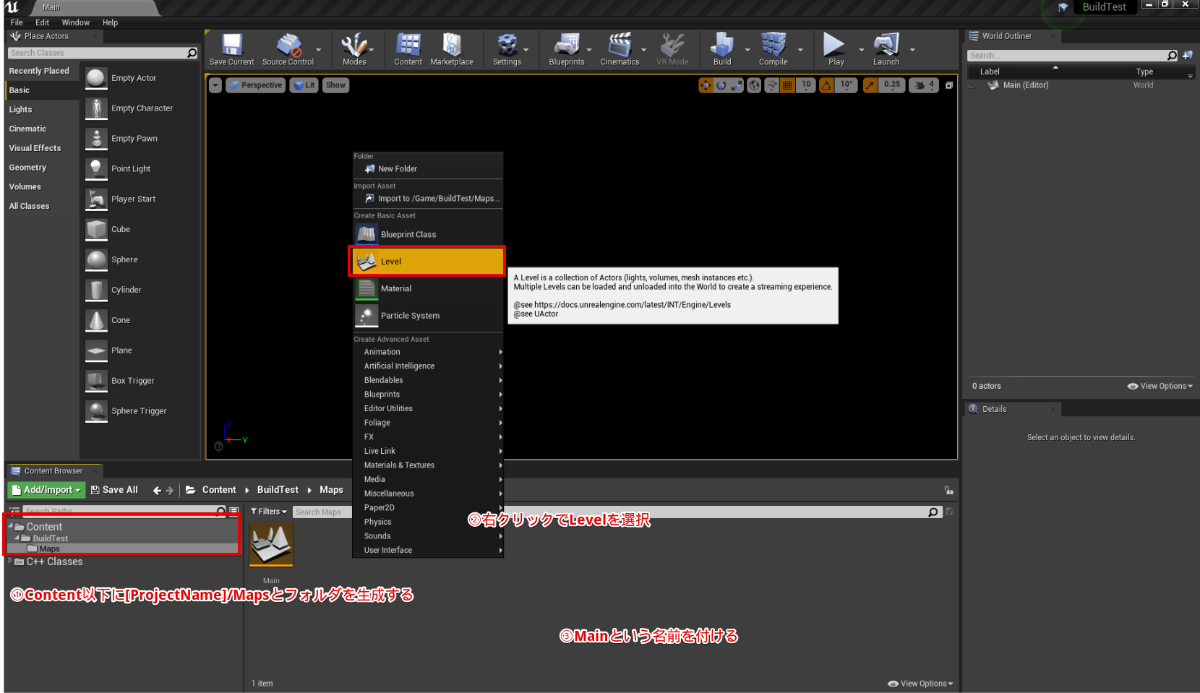The height and width of the screenshot is (693, 1200).
Task: Toggle the Lit view mode button
Action: [x=304, y=85]
